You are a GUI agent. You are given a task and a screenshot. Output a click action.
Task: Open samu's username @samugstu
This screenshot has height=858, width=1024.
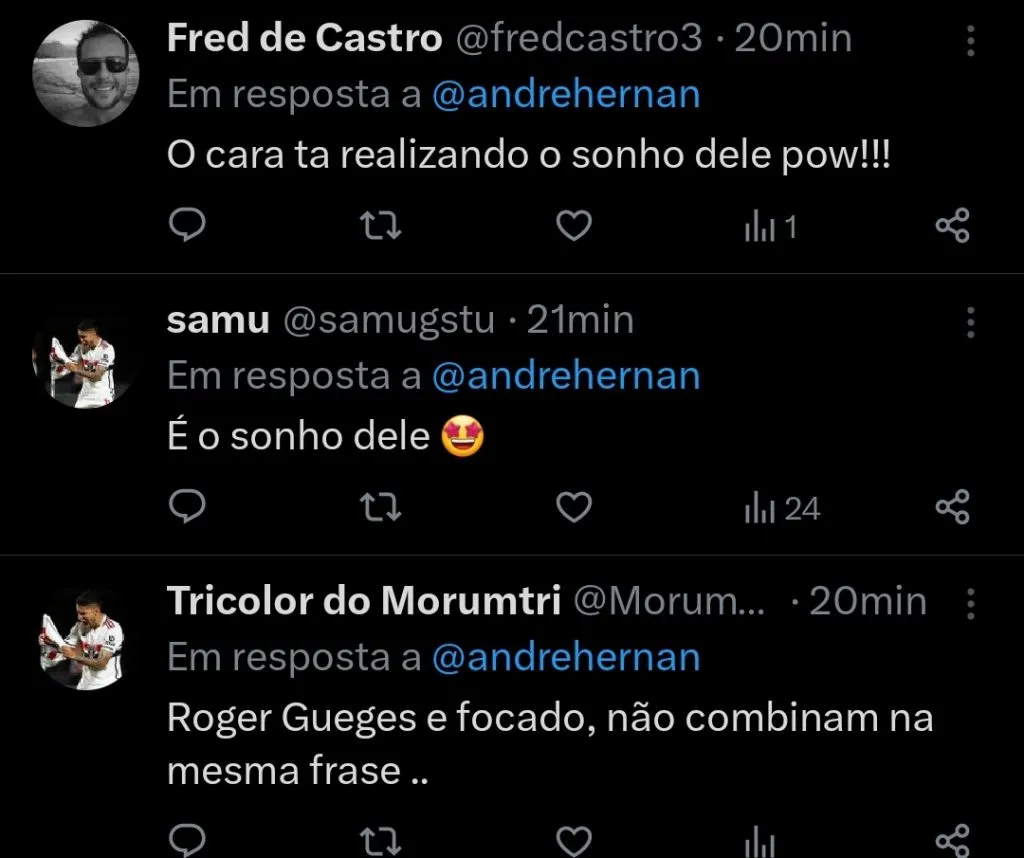tap(388, 320)
